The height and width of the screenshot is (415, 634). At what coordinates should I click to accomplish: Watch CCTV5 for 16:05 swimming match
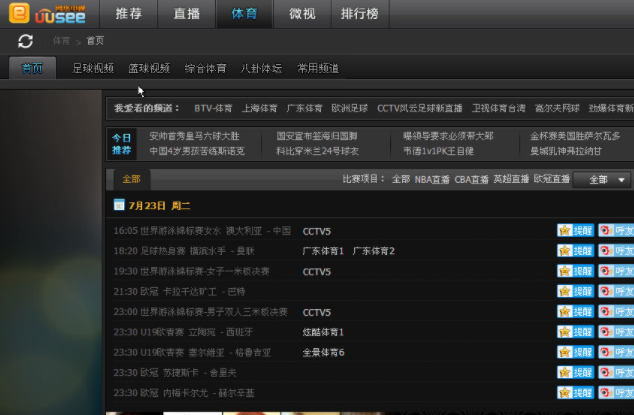pyautogui.click(x=317, y=231)
